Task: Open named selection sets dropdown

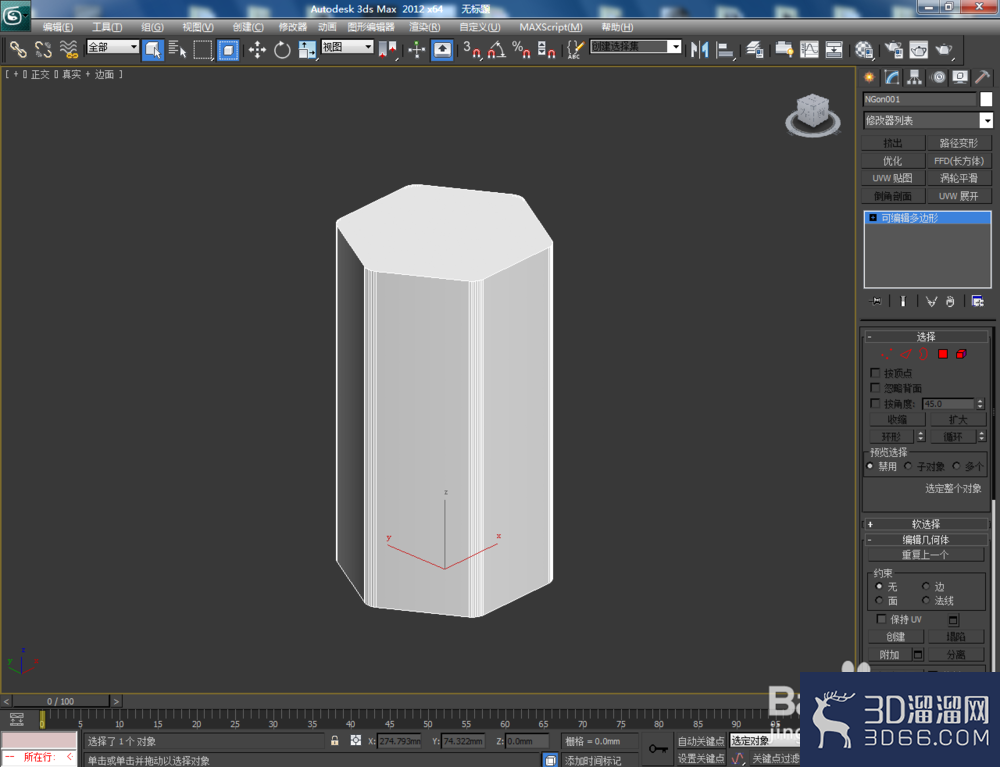Action: pos(635,47)
